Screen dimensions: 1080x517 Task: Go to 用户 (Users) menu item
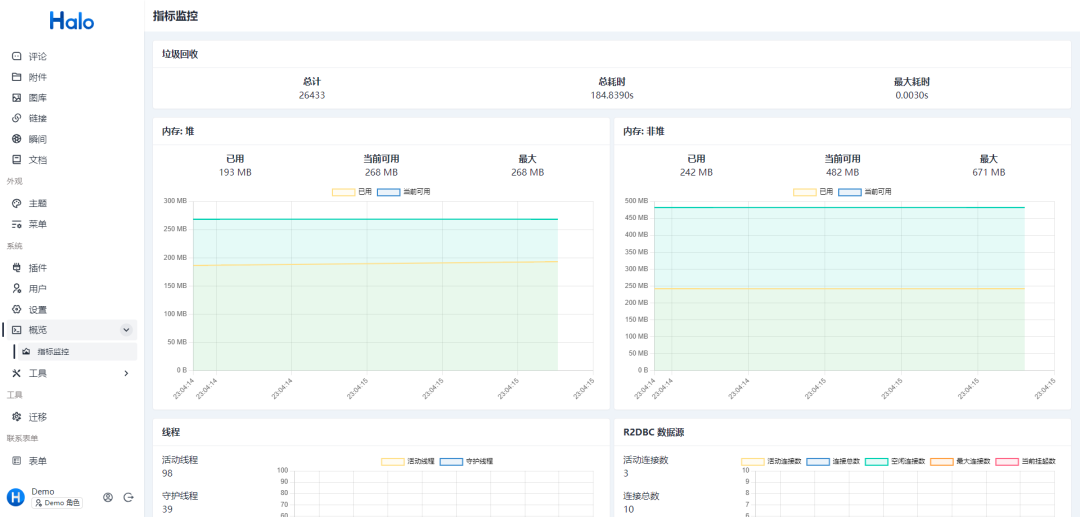[x=37, y=288]
